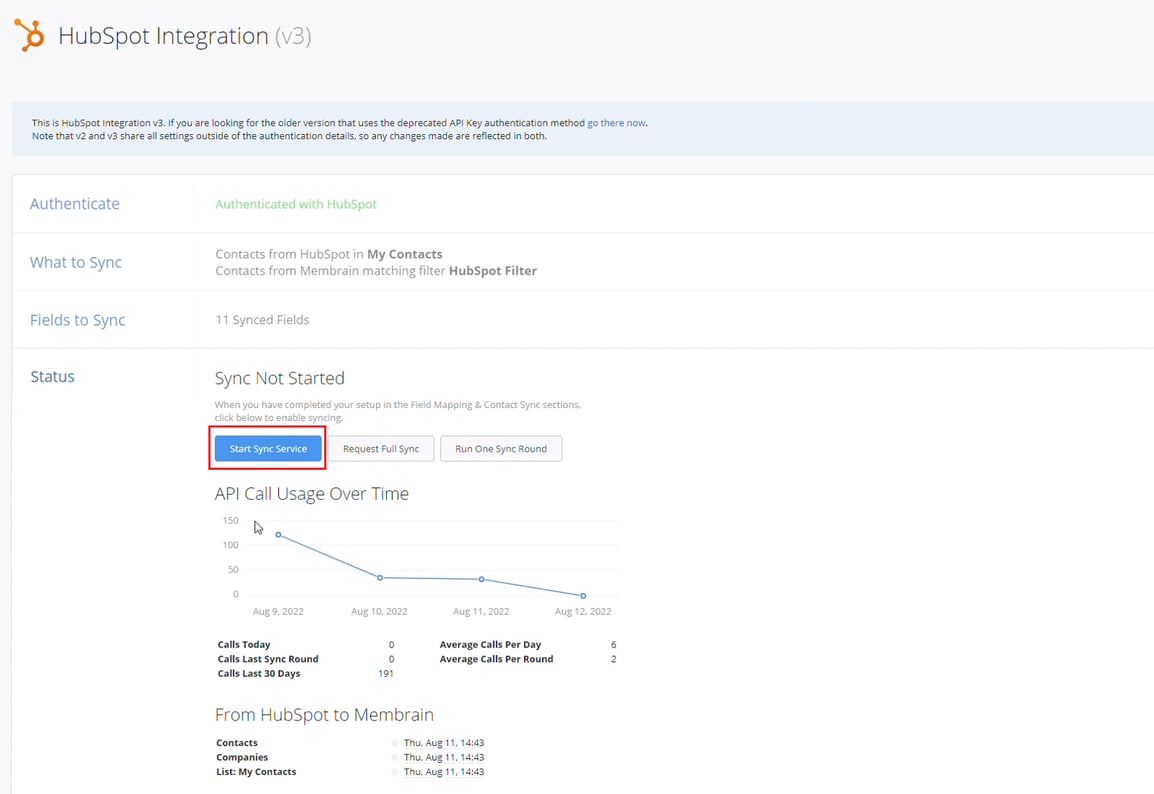
Task: Click the 191 calls value
Action: pos(386,673)
